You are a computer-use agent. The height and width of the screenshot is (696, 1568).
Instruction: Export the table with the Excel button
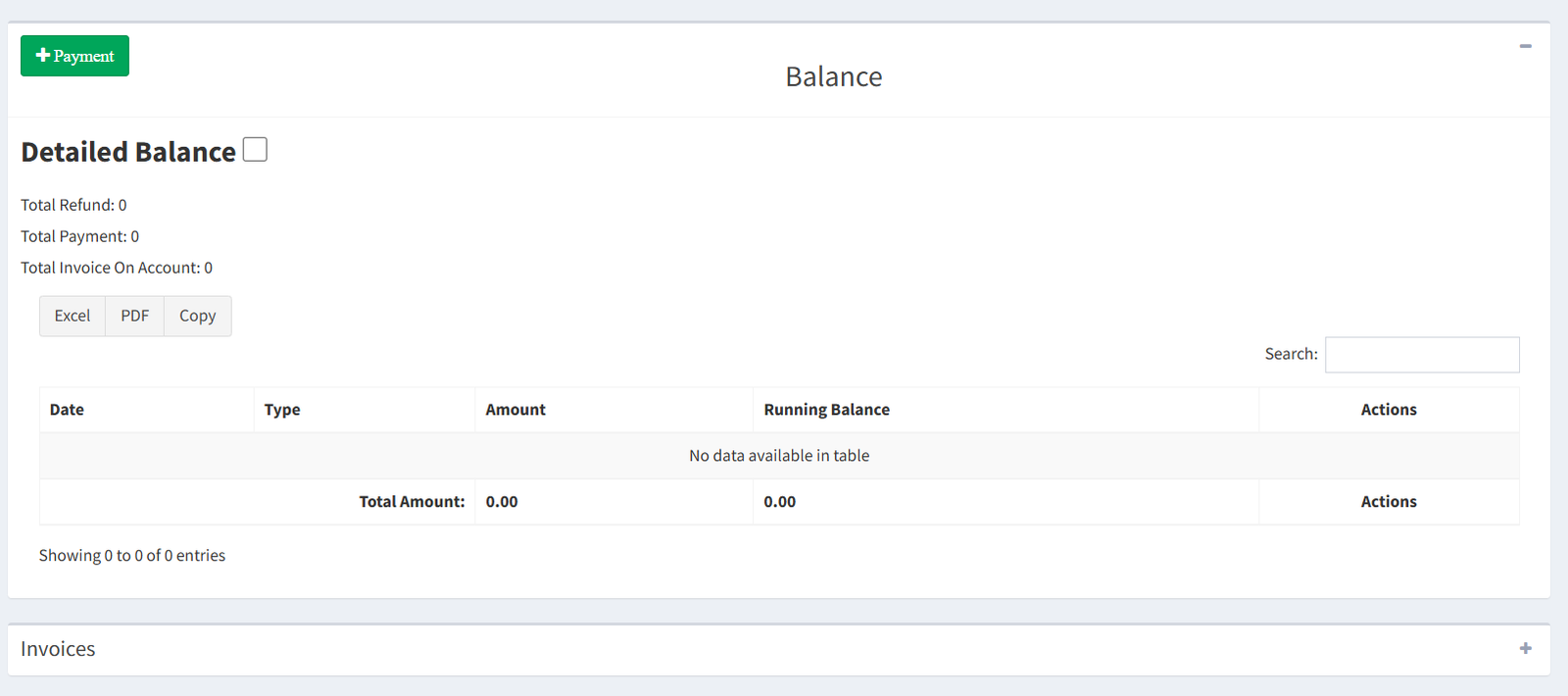[x=73, y=316]
